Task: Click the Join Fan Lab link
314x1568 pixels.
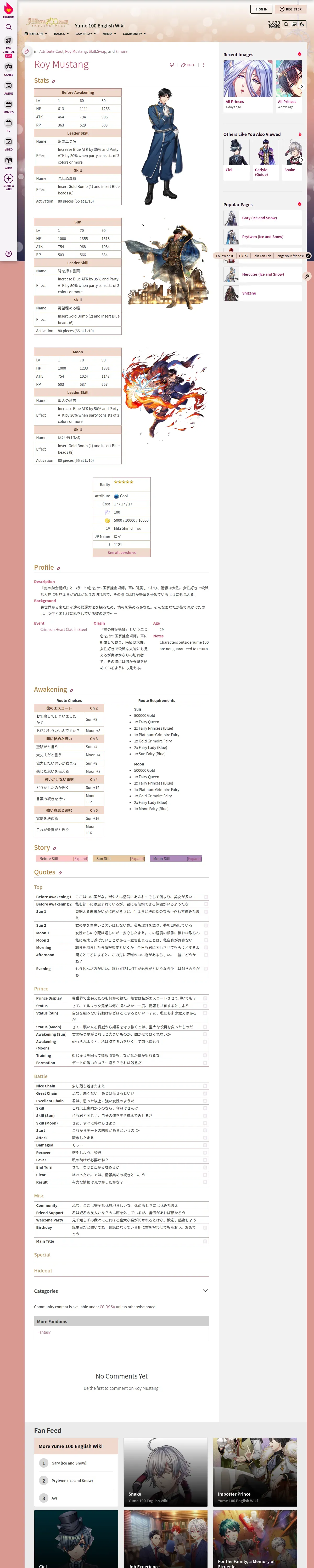Action: pos(262,256)
